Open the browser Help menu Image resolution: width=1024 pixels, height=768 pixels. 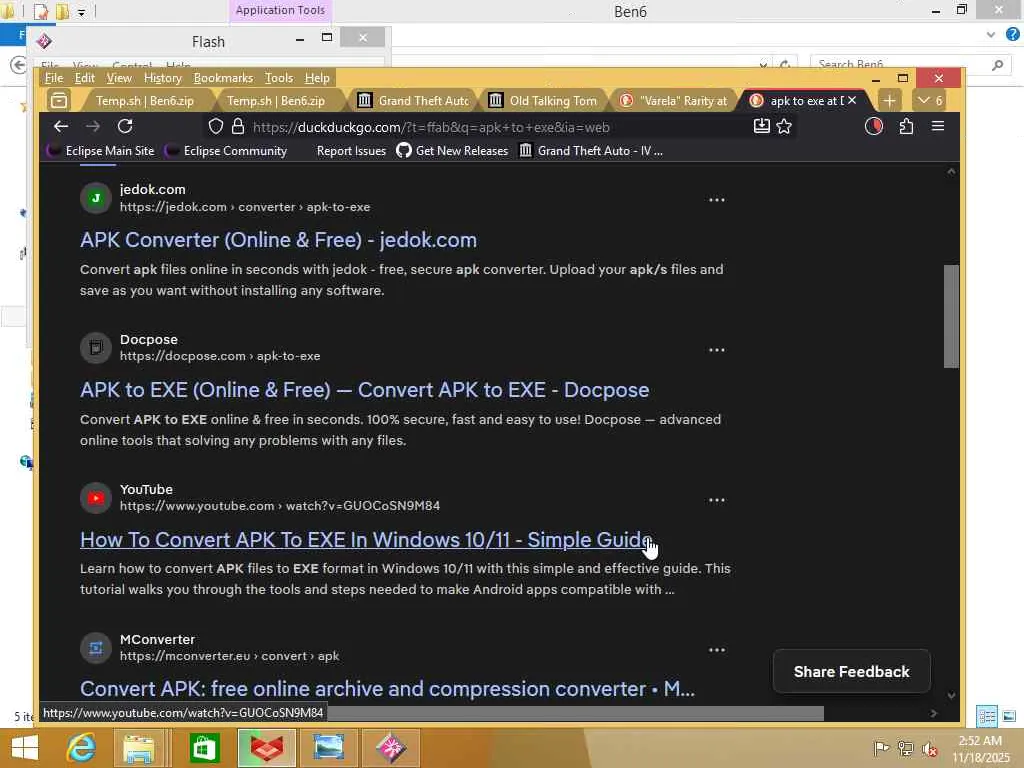coord(317,78)
